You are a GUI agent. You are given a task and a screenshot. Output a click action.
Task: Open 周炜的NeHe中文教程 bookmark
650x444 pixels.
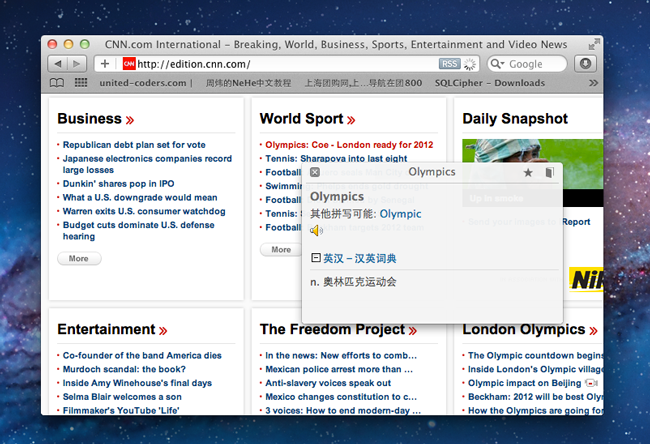coord(248,83)
